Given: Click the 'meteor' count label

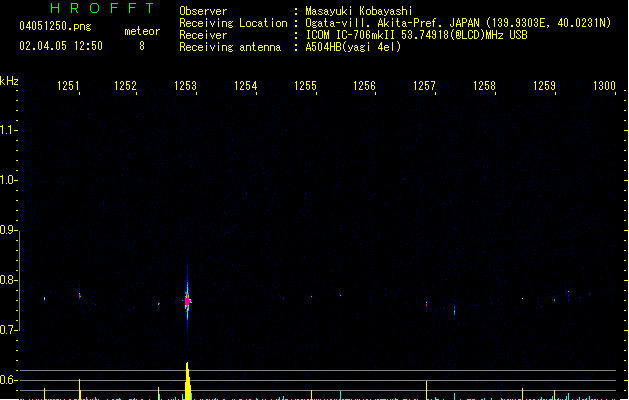Looking at the screenshot, I should tap(142, 31).
